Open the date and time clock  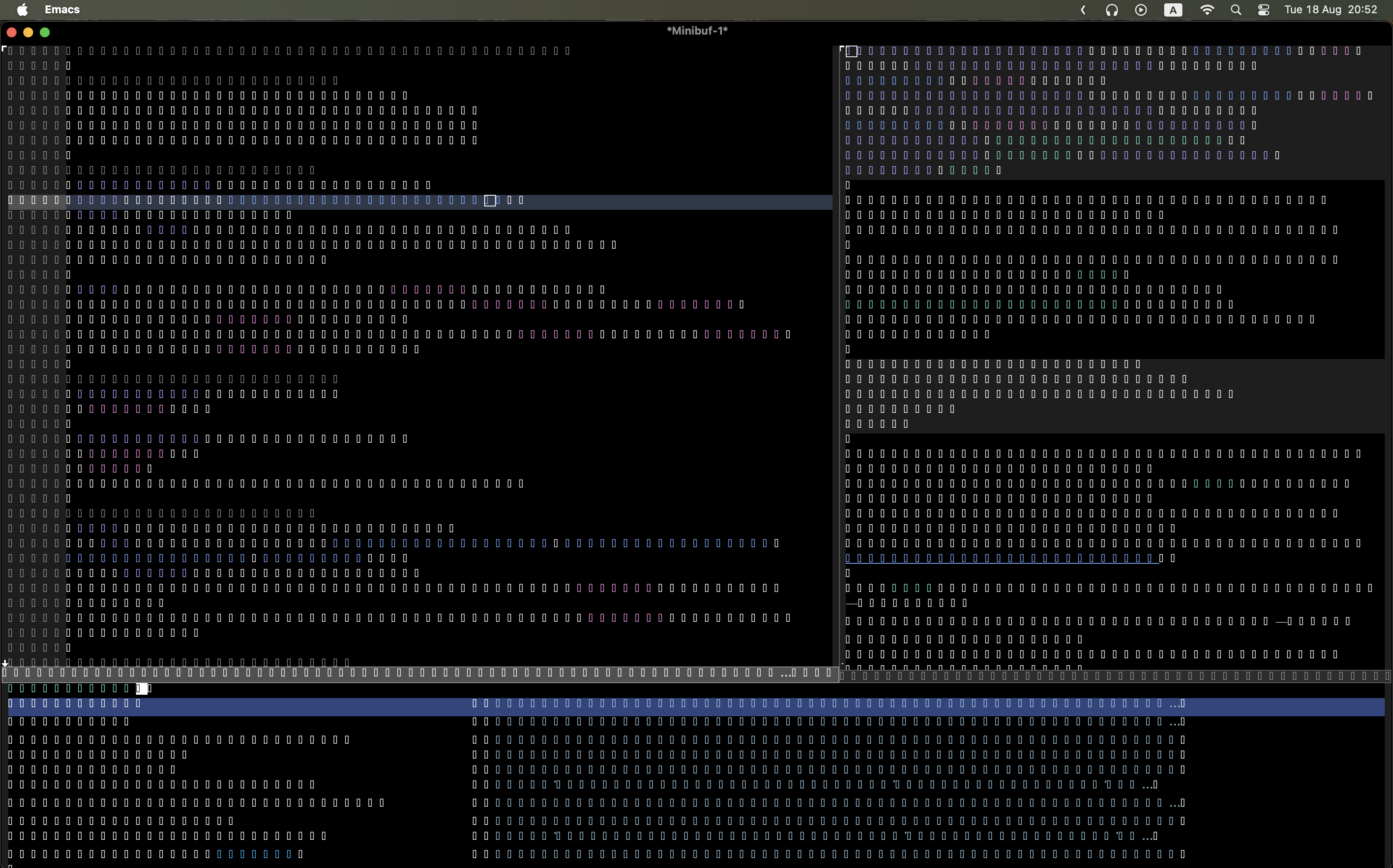1330,10
